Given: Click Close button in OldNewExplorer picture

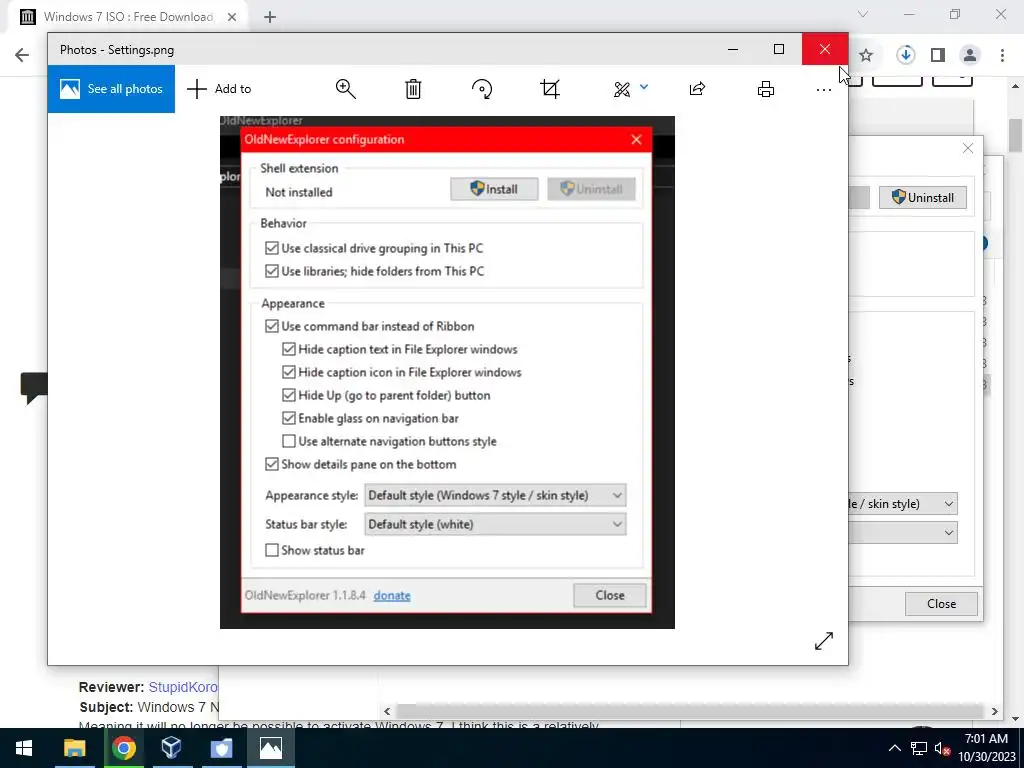Looking at the screenshot, I should coord(610,596).
